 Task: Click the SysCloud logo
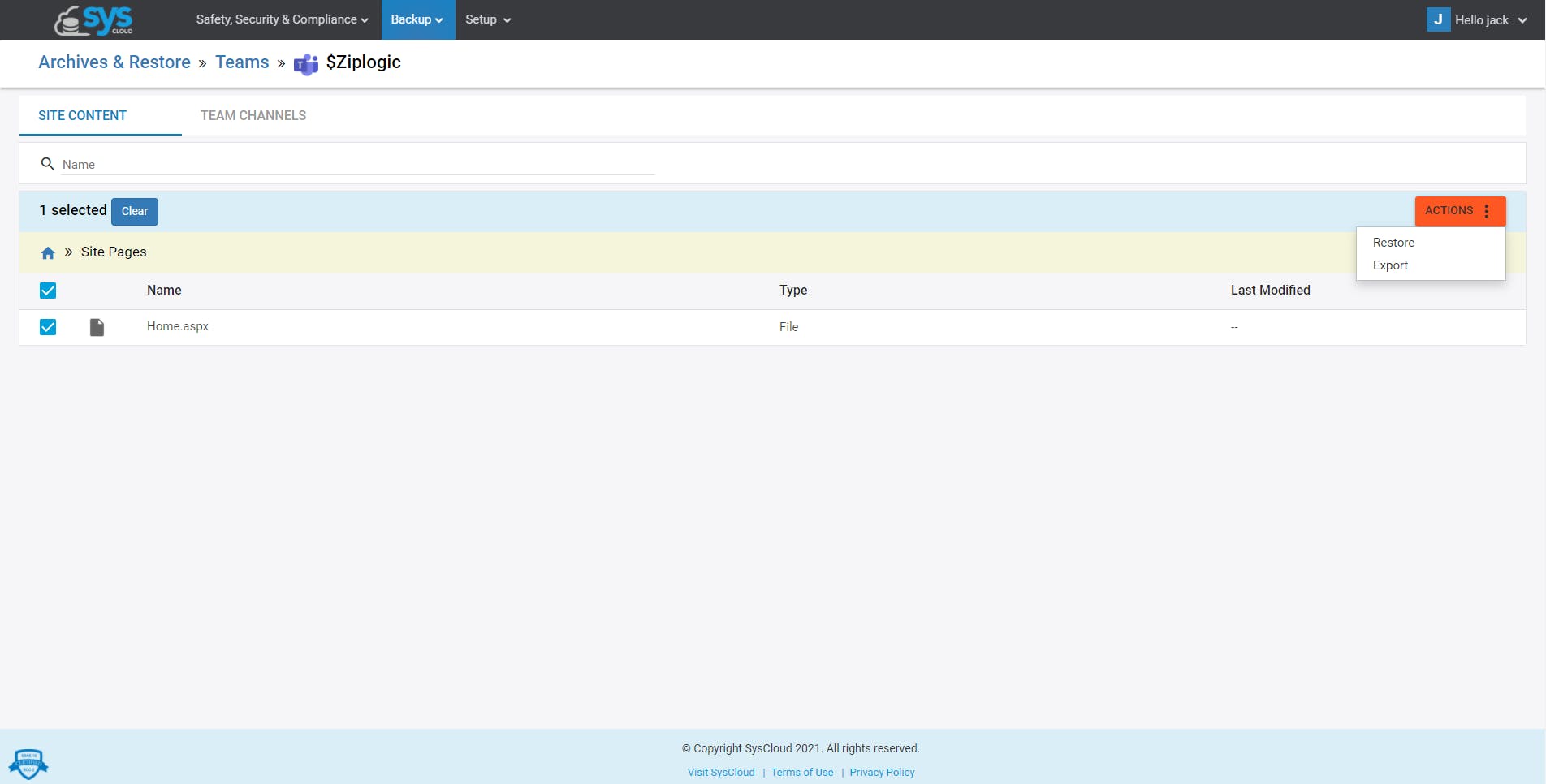93,20
